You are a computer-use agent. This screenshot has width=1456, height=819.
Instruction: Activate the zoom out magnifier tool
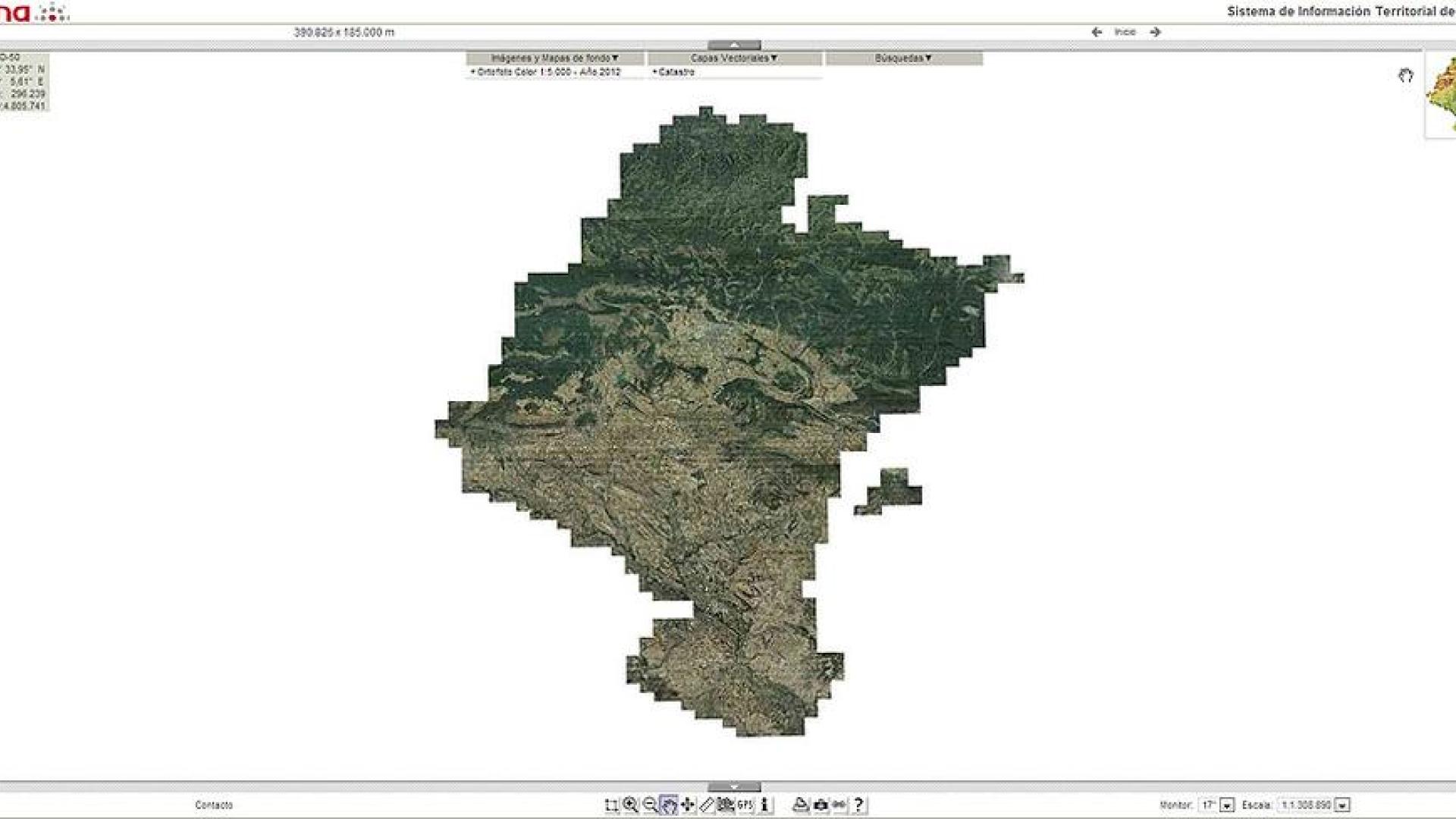click(650, 805)
